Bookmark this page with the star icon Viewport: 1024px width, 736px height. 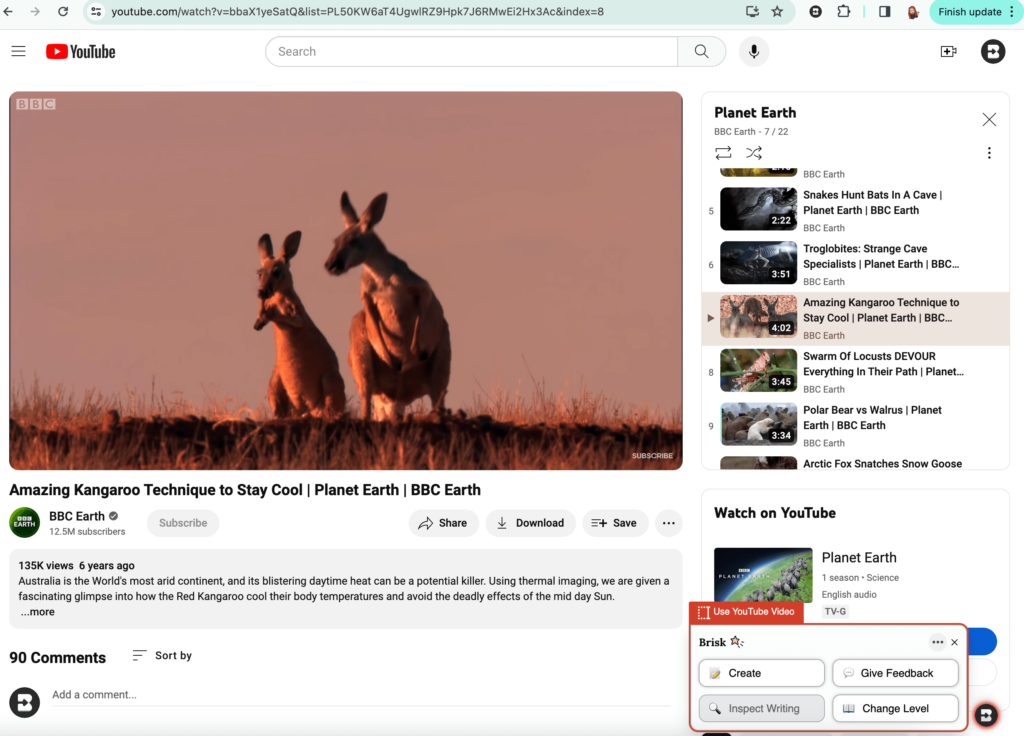777,13
